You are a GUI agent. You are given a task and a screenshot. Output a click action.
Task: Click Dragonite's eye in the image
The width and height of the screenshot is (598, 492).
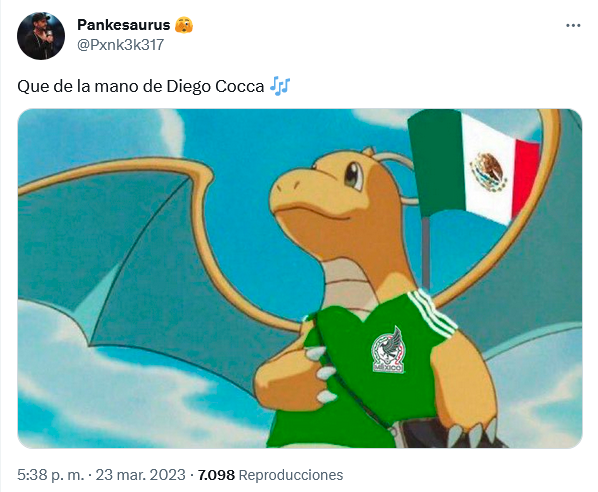pos(354,176)
